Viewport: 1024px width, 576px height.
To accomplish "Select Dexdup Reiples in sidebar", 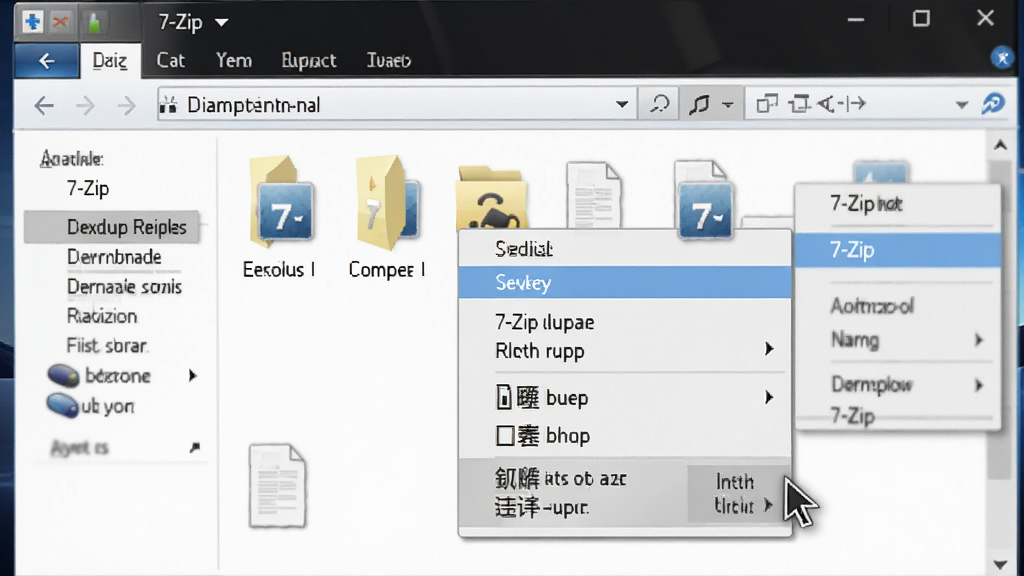I will click(112, 227).
